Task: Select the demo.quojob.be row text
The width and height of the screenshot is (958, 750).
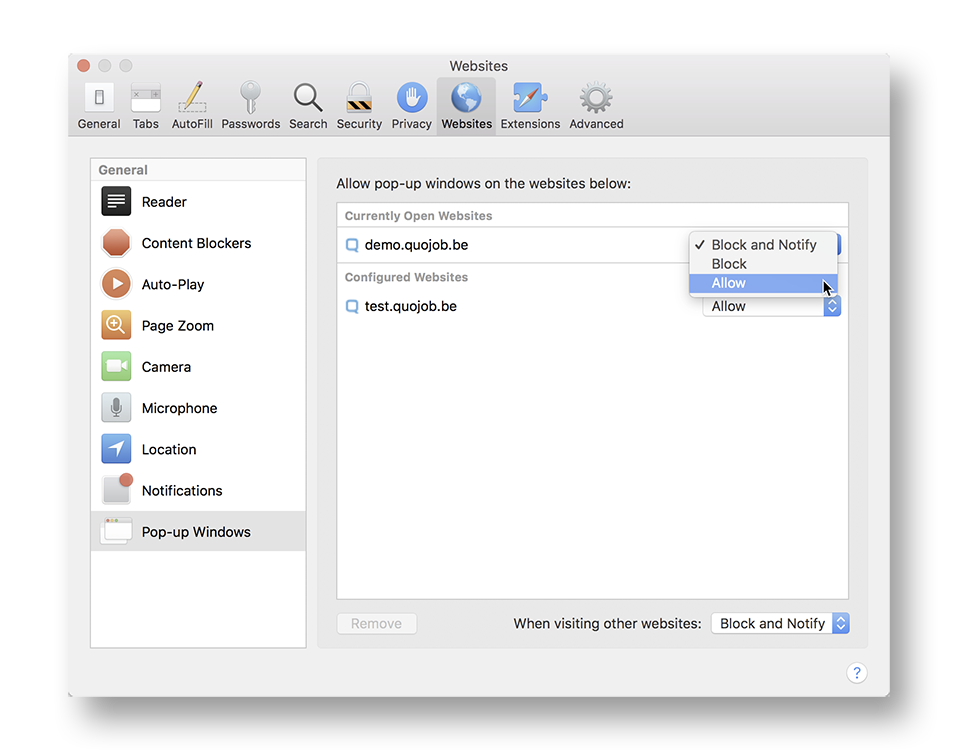Action: (x=416, y=245)
